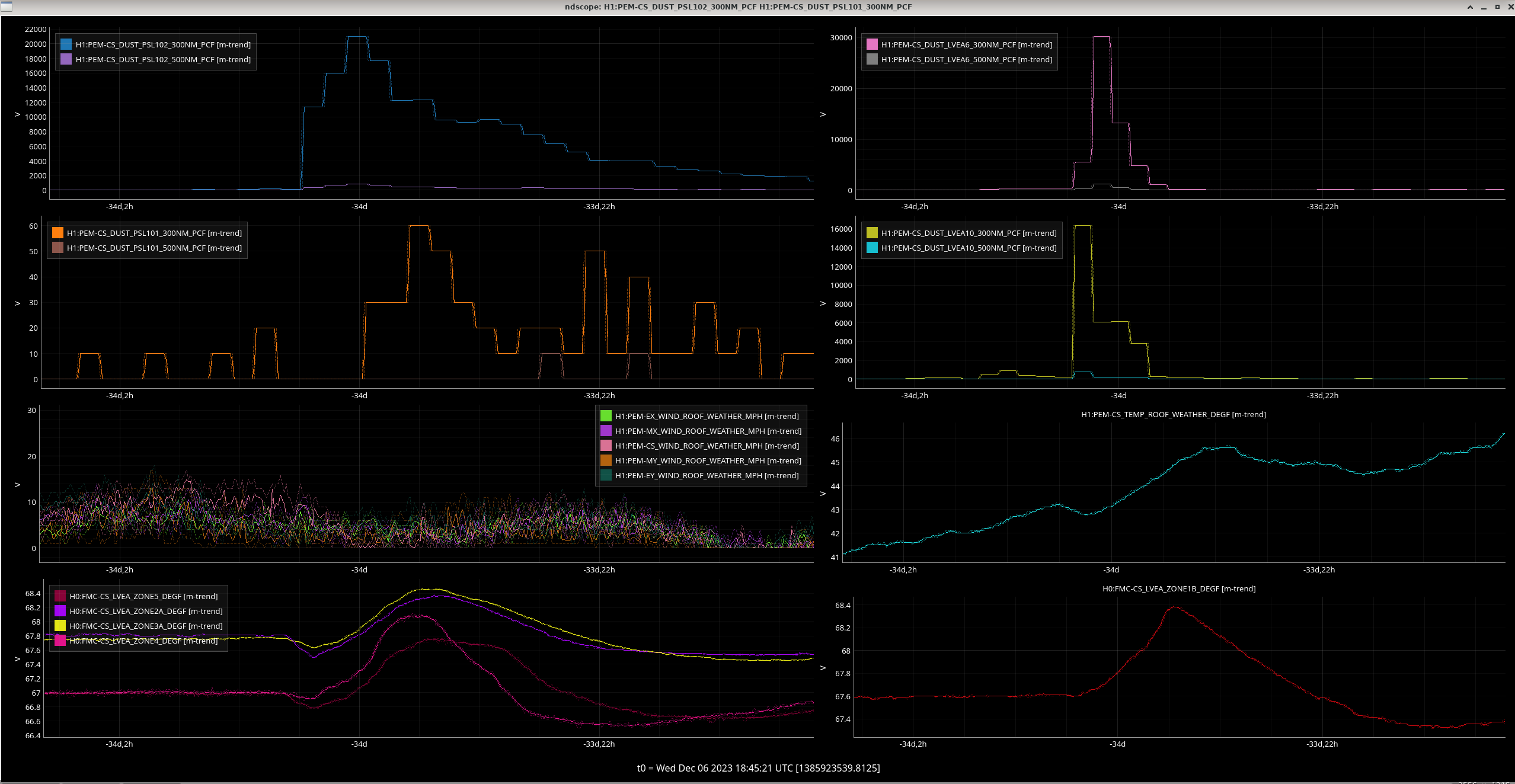Click 30000 y-axis label on LVEA6 plot

click(x=841, y=37)
